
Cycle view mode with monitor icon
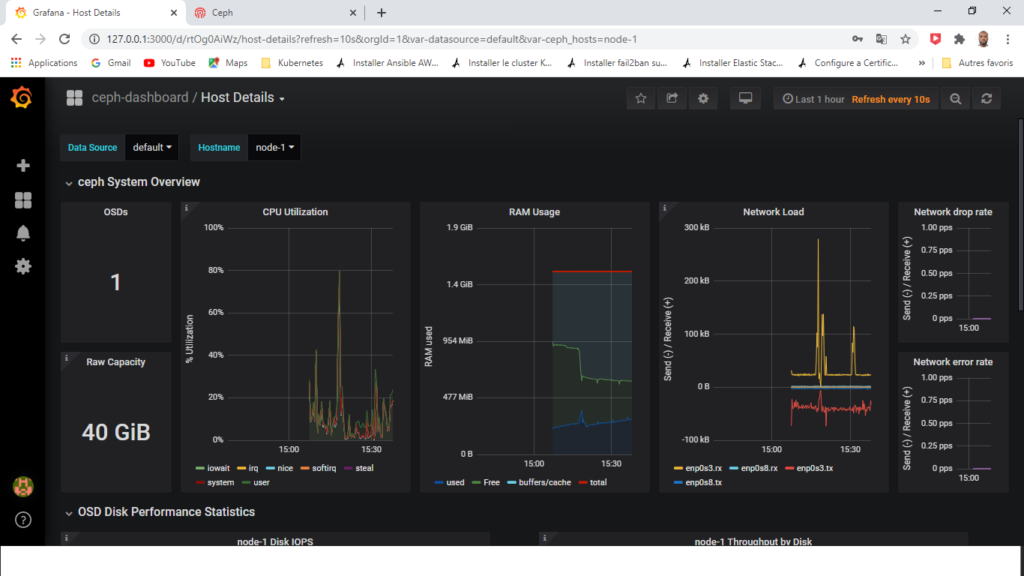pos(745,99)
